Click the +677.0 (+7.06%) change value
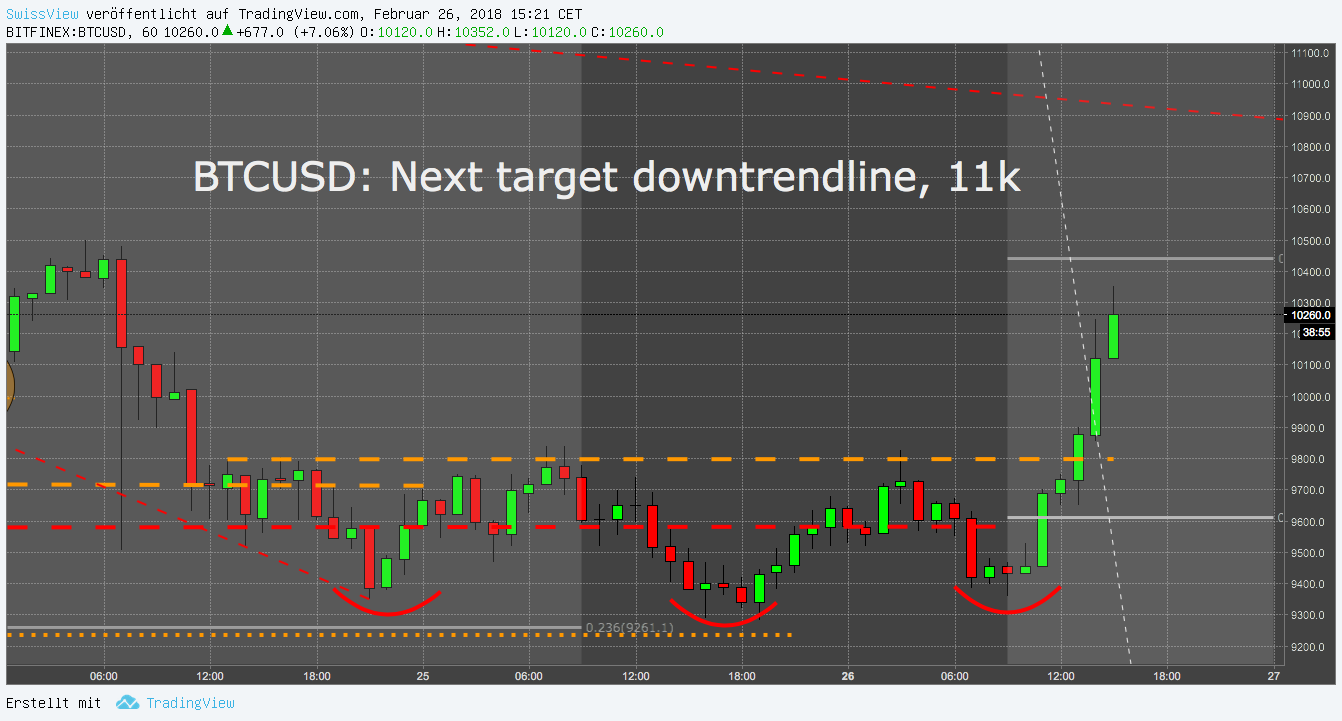 coord(295,32)
